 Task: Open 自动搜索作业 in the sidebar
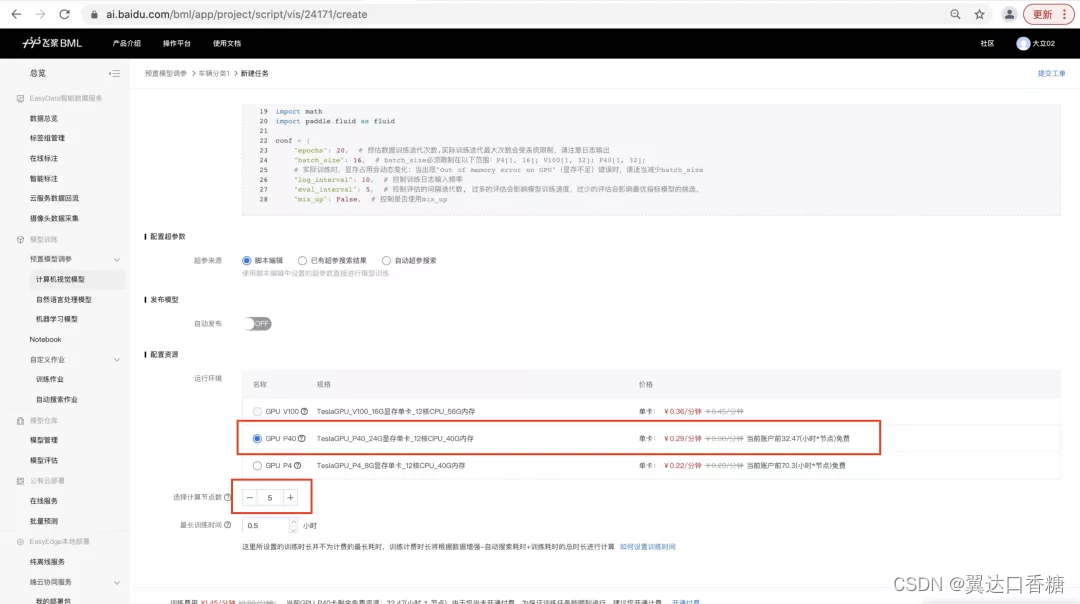(56, 399)
